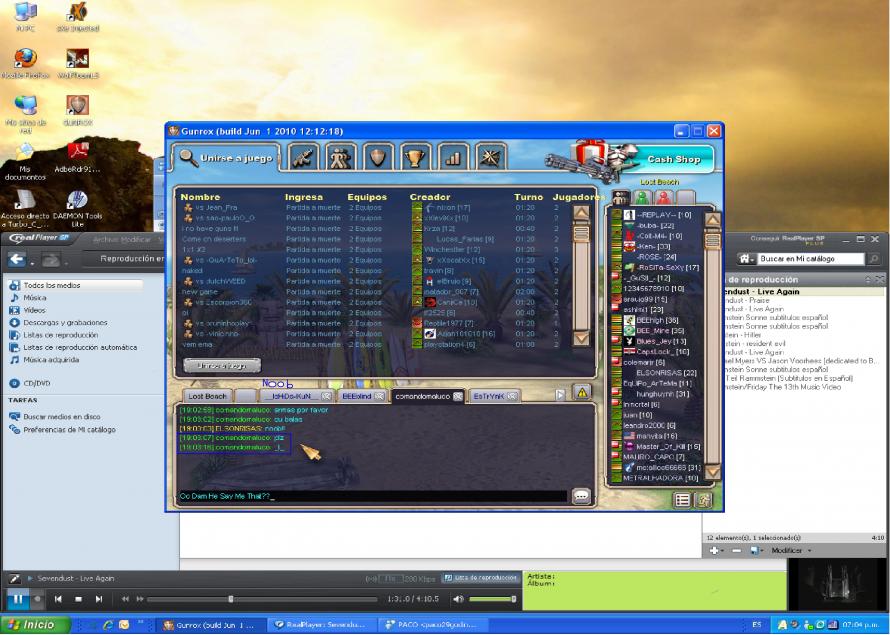Screen dimensions: 890x635
Task: Open the shield tab icon
Action: pyautogui.click(x=377, y=157)
